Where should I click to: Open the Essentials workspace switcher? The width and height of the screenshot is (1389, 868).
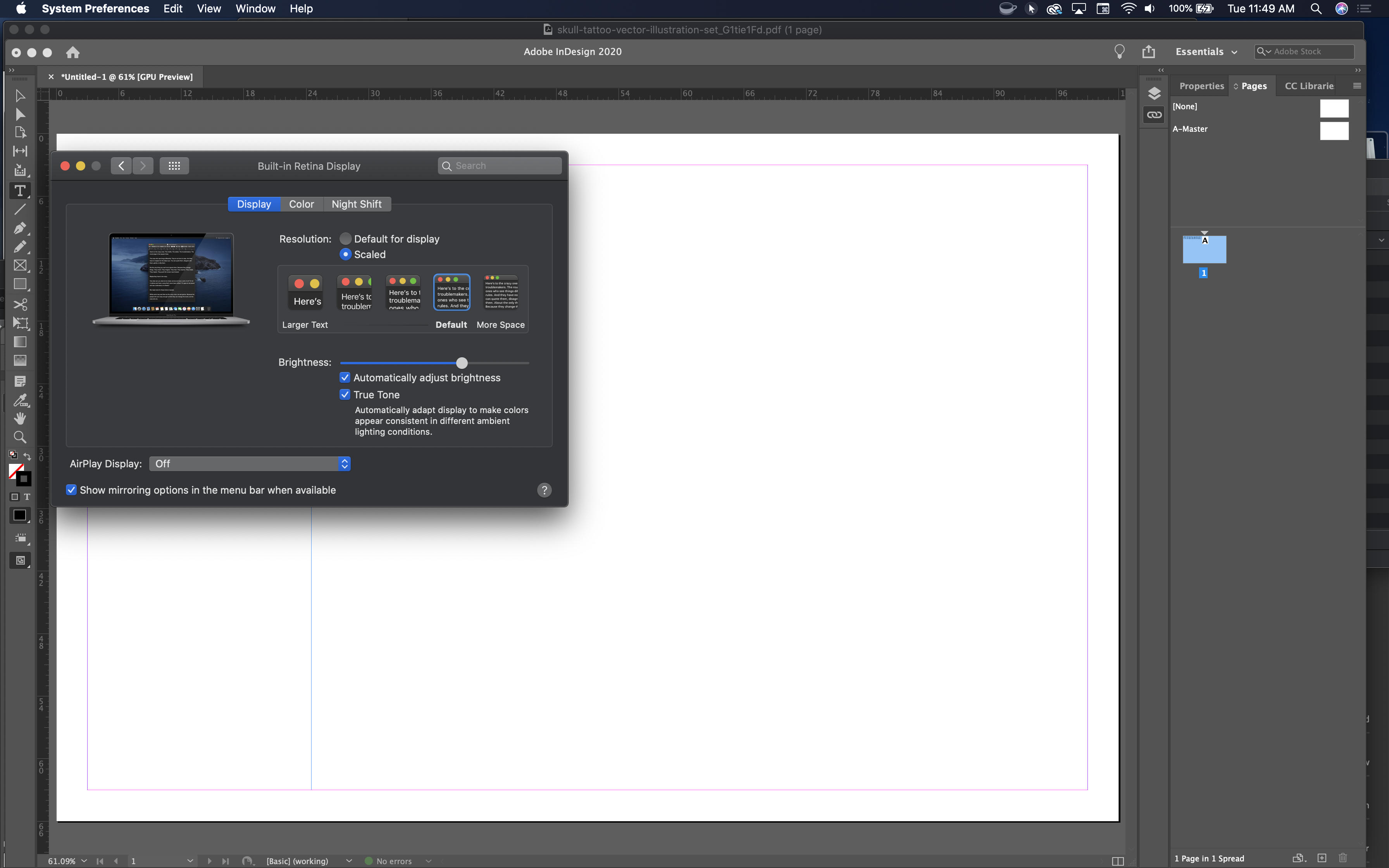pyautogui.click(x=1205, y=51)
